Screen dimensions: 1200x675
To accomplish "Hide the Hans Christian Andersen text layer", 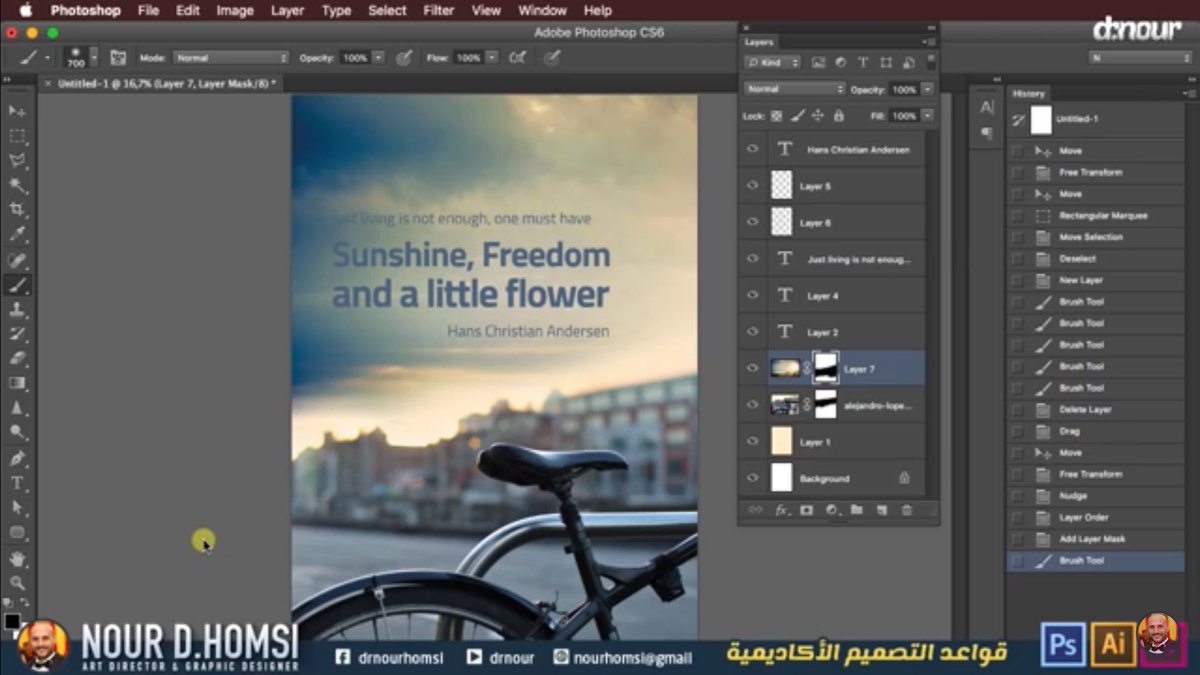I will tap(752, 149).
